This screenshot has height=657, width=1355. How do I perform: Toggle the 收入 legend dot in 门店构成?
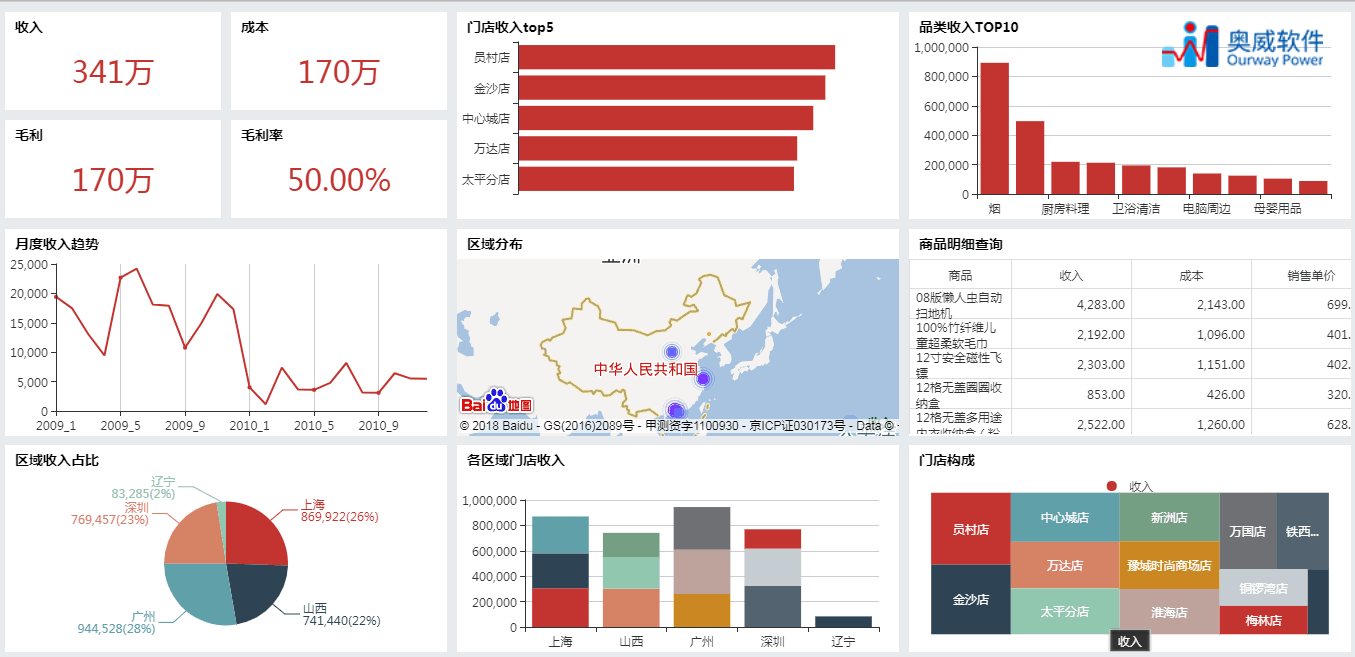coord(1111,486)
